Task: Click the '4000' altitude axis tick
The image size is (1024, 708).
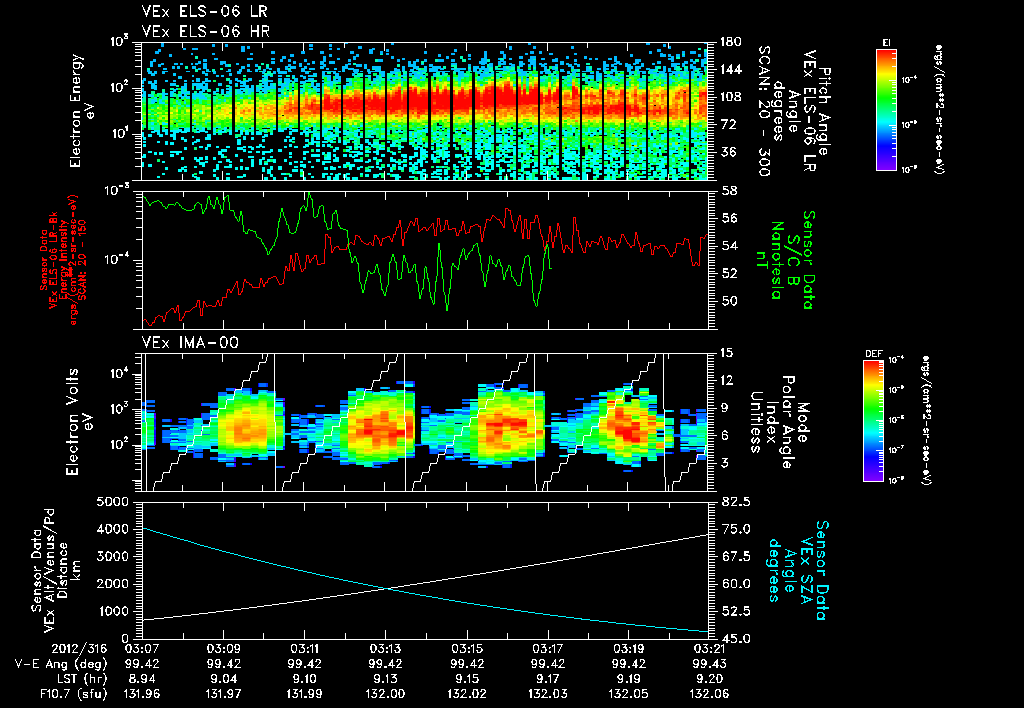Action: (112, 529)
